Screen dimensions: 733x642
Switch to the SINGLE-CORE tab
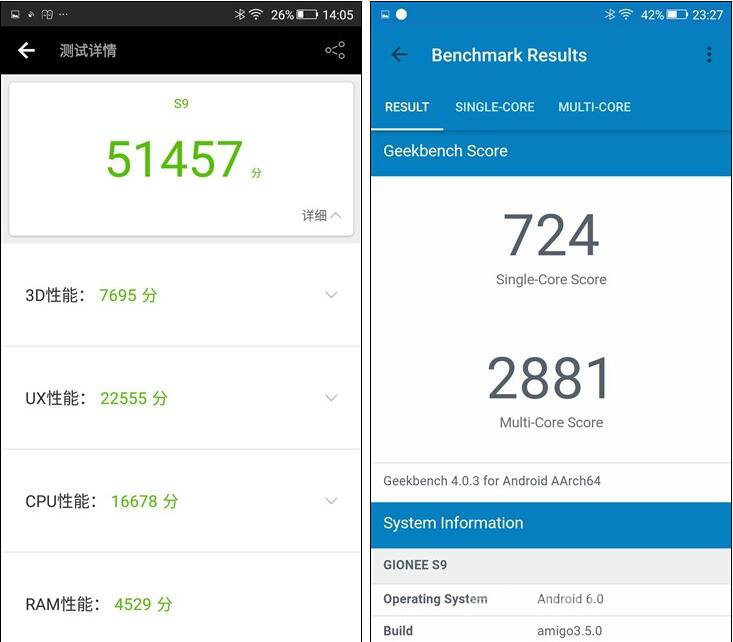pos(495,107)
